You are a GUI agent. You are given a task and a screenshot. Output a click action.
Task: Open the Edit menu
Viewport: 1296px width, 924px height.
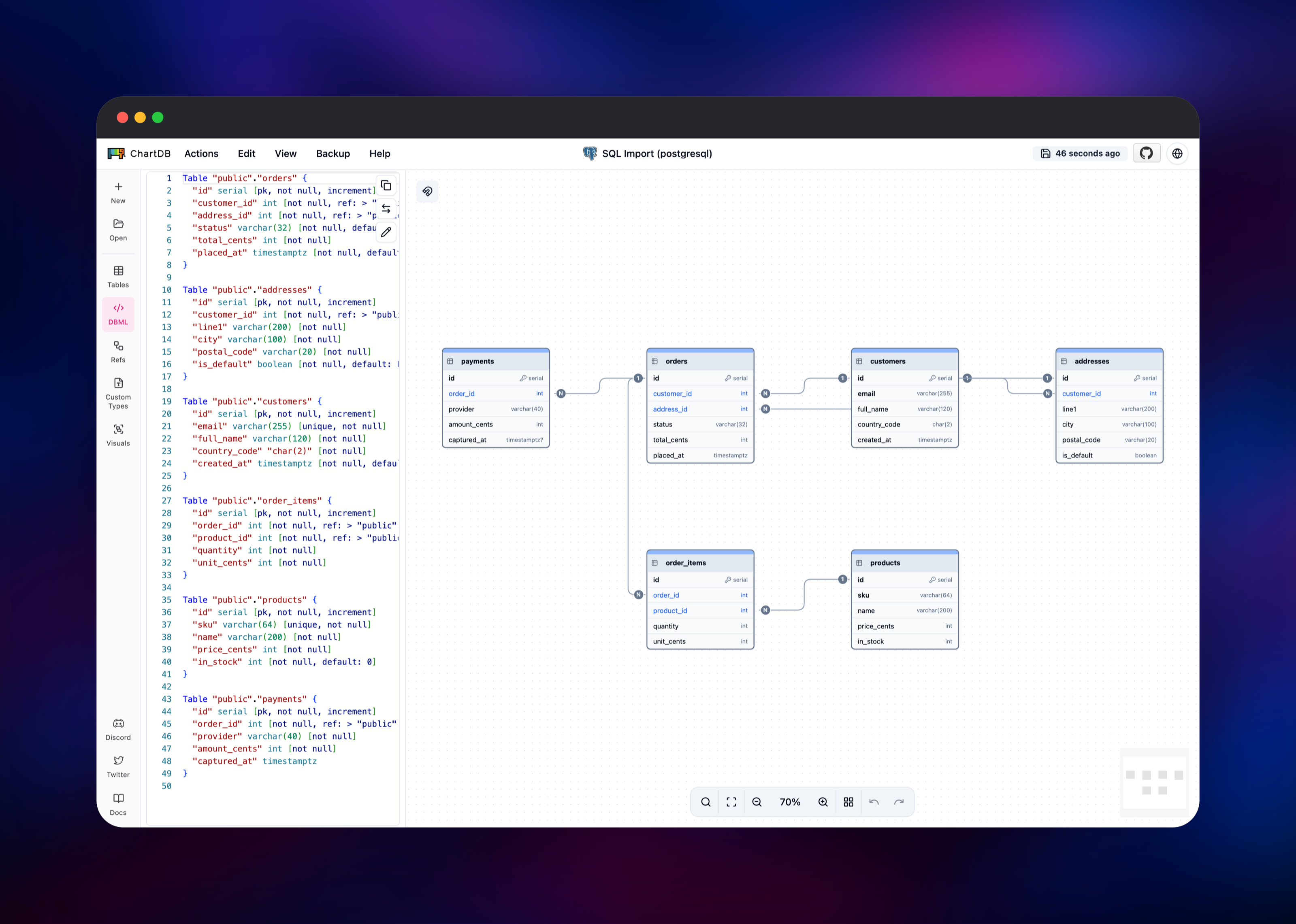246,153
